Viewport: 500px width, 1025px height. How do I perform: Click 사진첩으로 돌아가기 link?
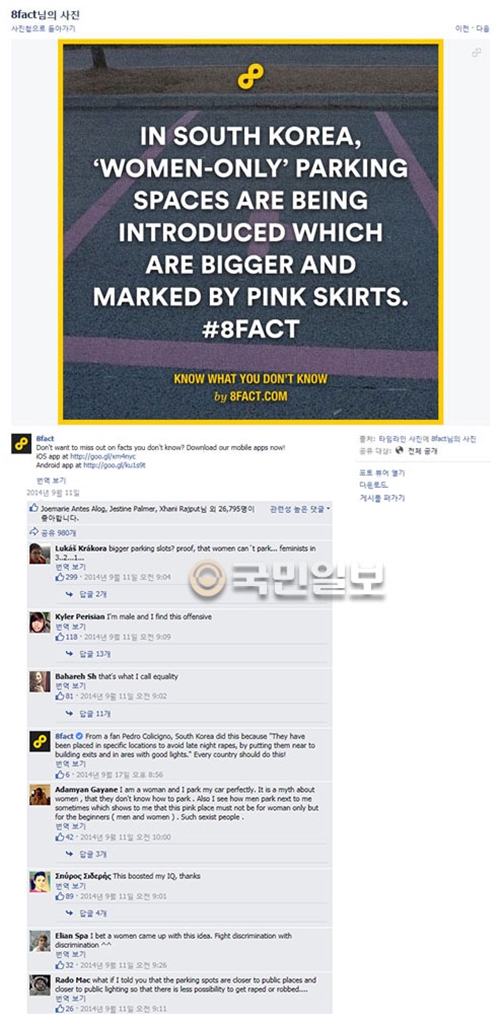click(x=43, y=29)
